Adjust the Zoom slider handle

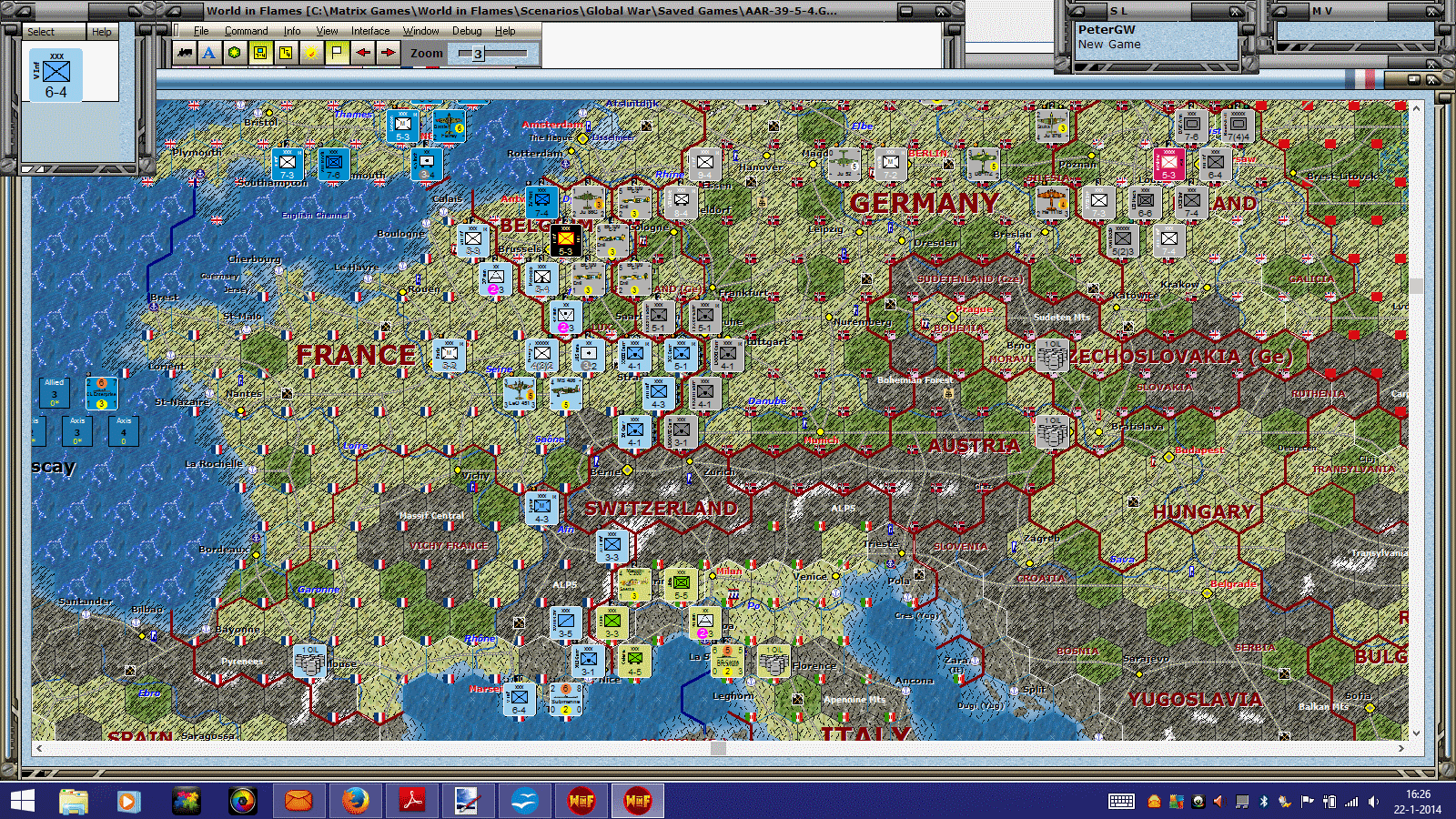tap(478, 54)
